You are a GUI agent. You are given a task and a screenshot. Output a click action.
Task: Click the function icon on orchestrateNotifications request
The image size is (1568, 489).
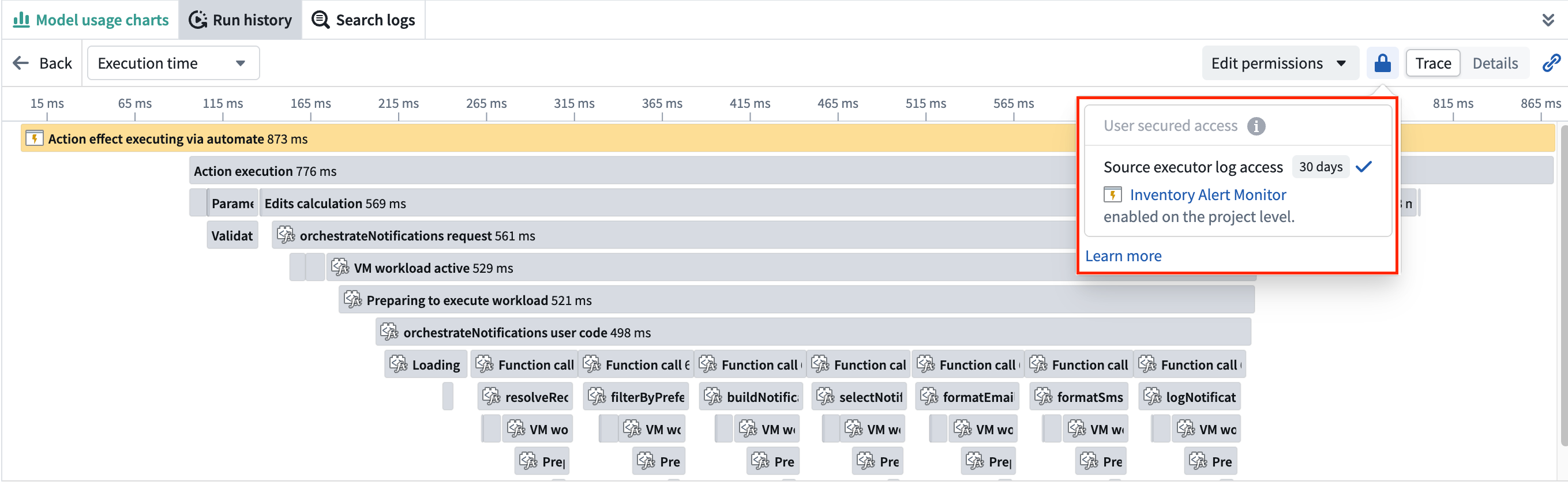coord(285,235)
